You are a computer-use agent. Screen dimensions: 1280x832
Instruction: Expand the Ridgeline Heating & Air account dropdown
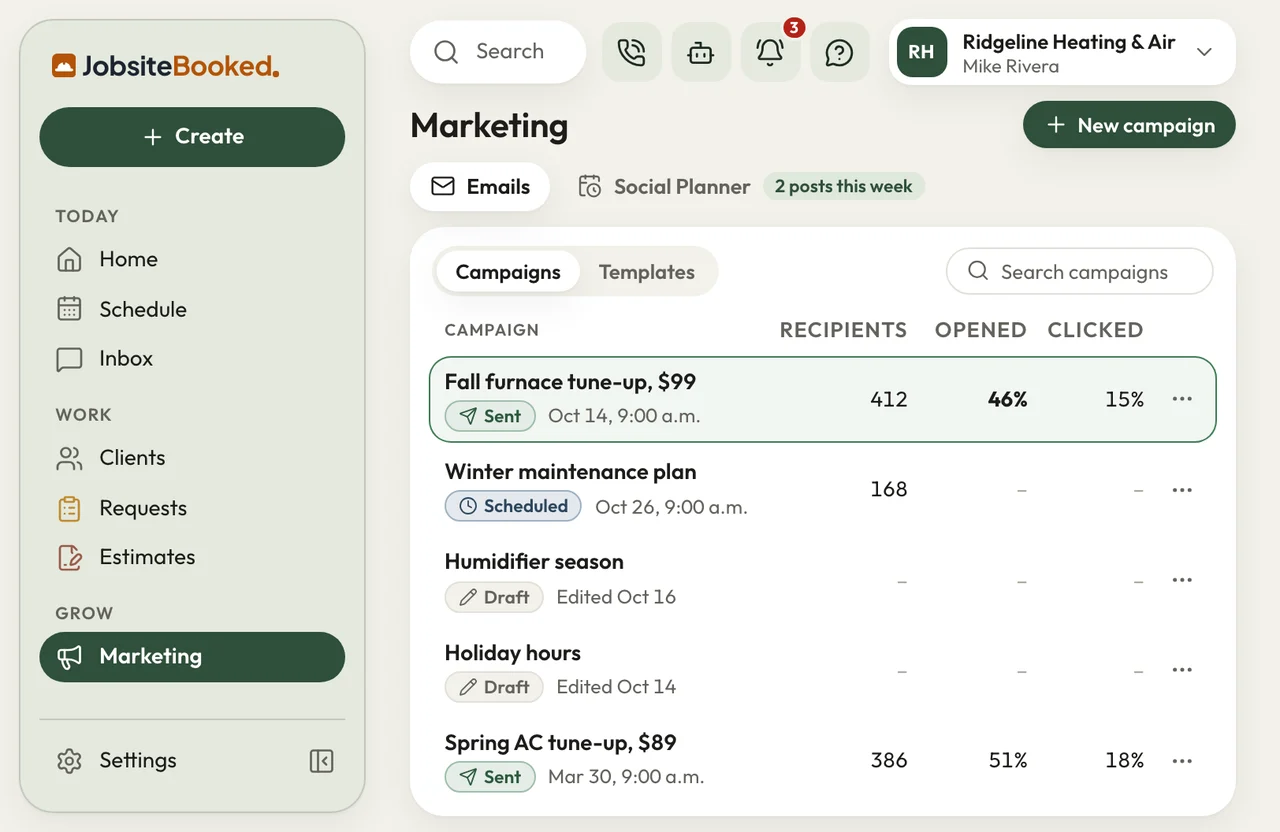click(x=1204, y=52)
